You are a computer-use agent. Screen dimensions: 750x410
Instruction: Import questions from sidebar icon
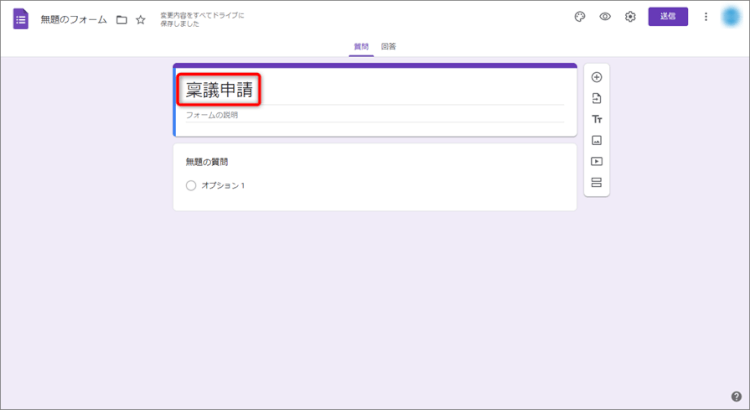[x=597, y=98]
